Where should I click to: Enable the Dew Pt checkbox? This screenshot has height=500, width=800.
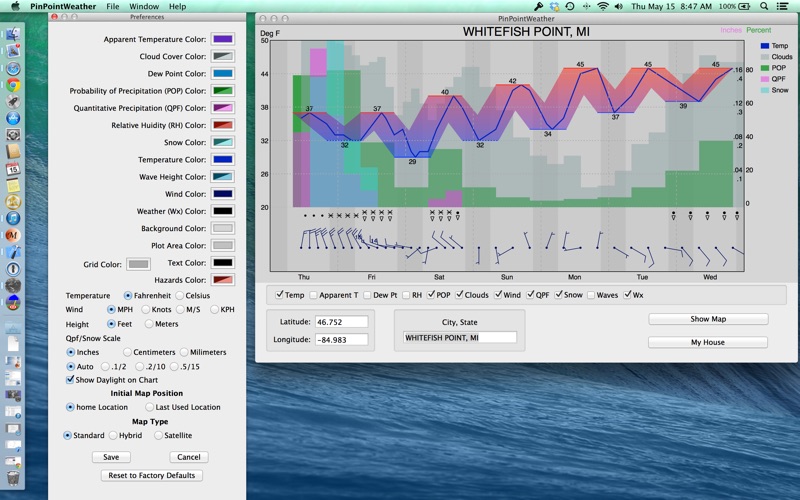[x=367, y=295]
